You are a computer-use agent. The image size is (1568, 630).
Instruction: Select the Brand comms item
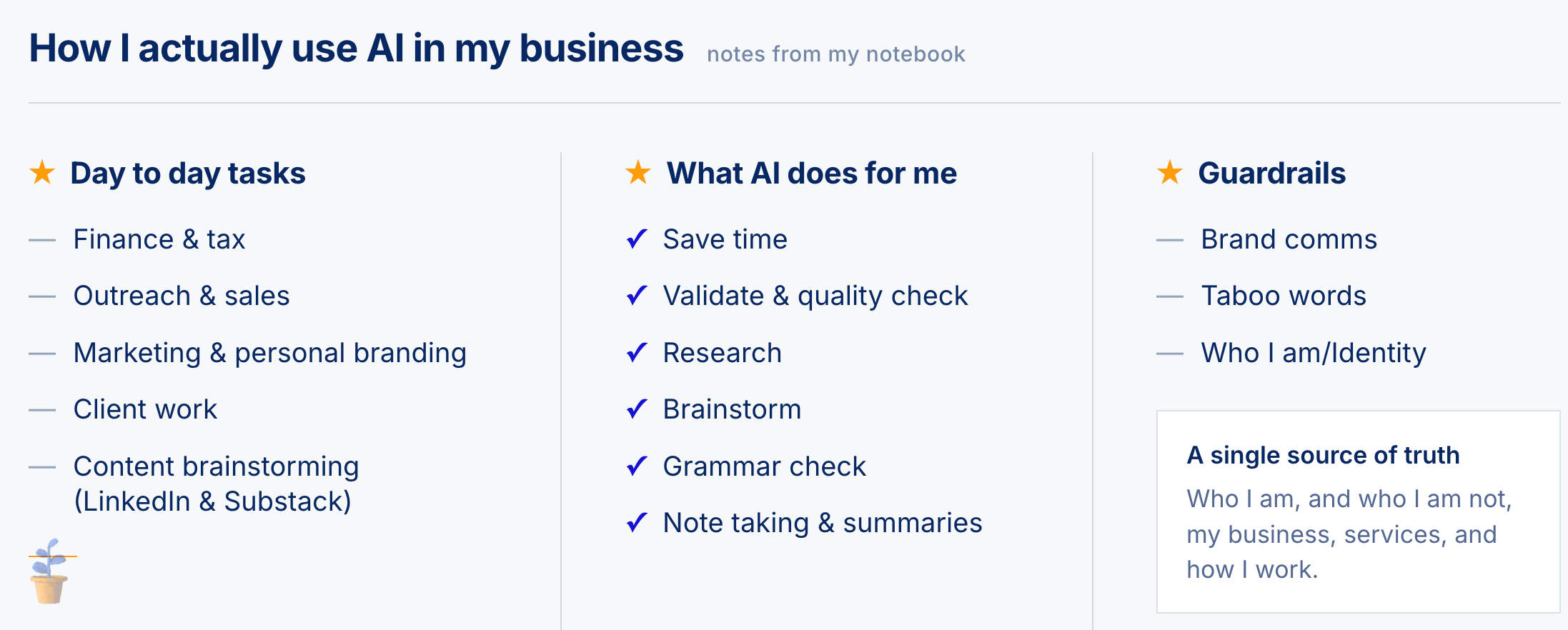click(1289, 239)
